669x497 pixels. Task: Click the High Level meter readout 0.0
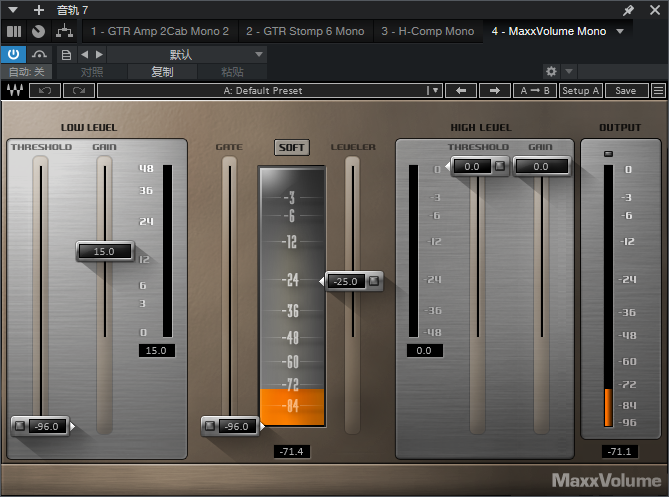coord(424,351)
